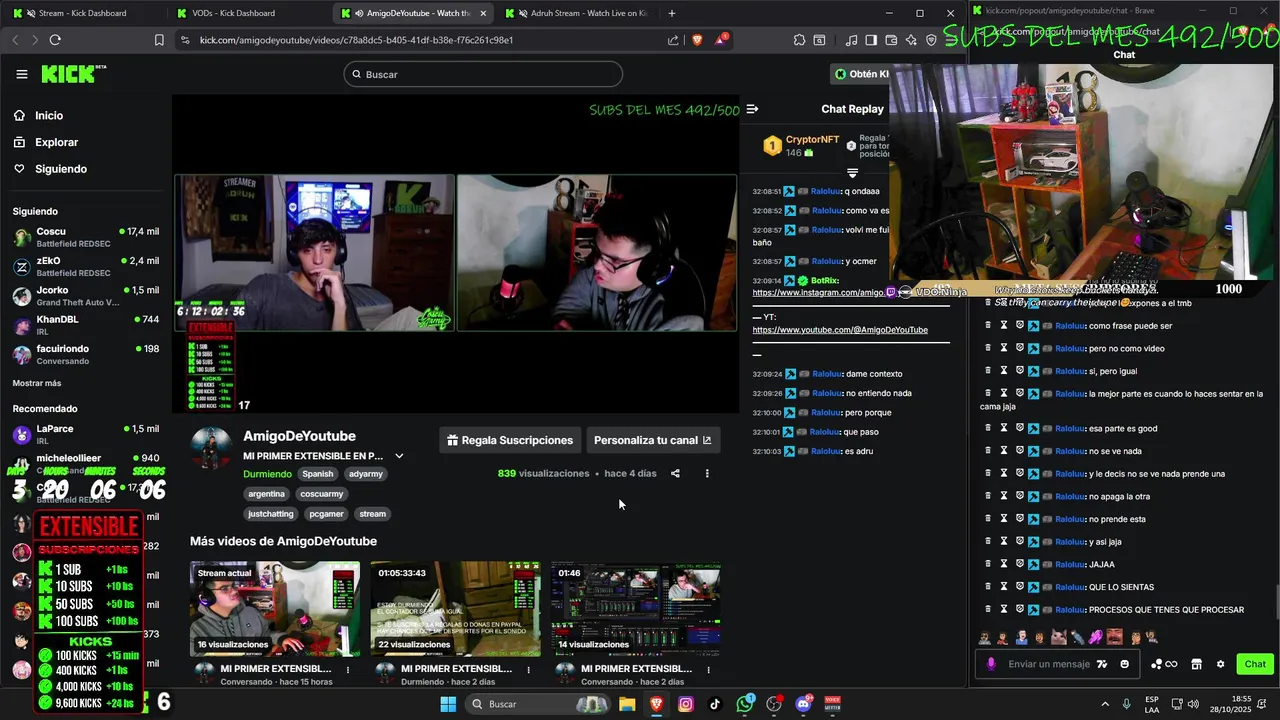Open options for 14 visualizaciones video card
The height and width of the screenshot is (720, 1280).
click(x=708, y=669)
